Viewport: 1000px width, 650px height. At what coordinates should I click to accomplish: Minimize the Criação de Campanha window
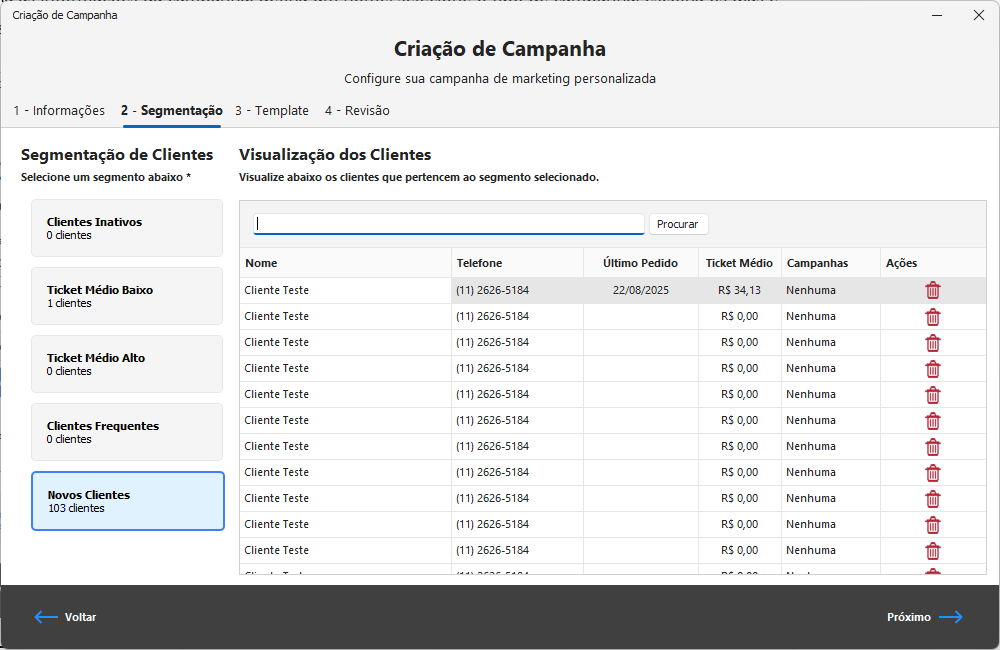pos(937,15)
